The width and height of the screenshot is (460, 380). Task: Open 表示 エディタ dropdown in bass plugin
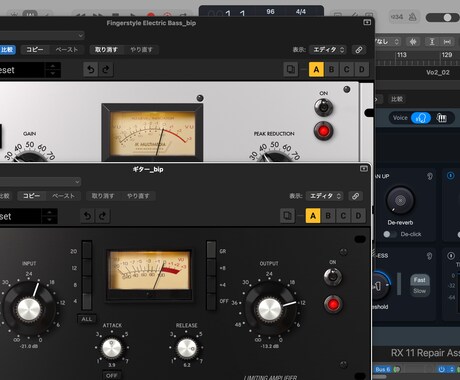pyautogui.click(x=328, y=50)
